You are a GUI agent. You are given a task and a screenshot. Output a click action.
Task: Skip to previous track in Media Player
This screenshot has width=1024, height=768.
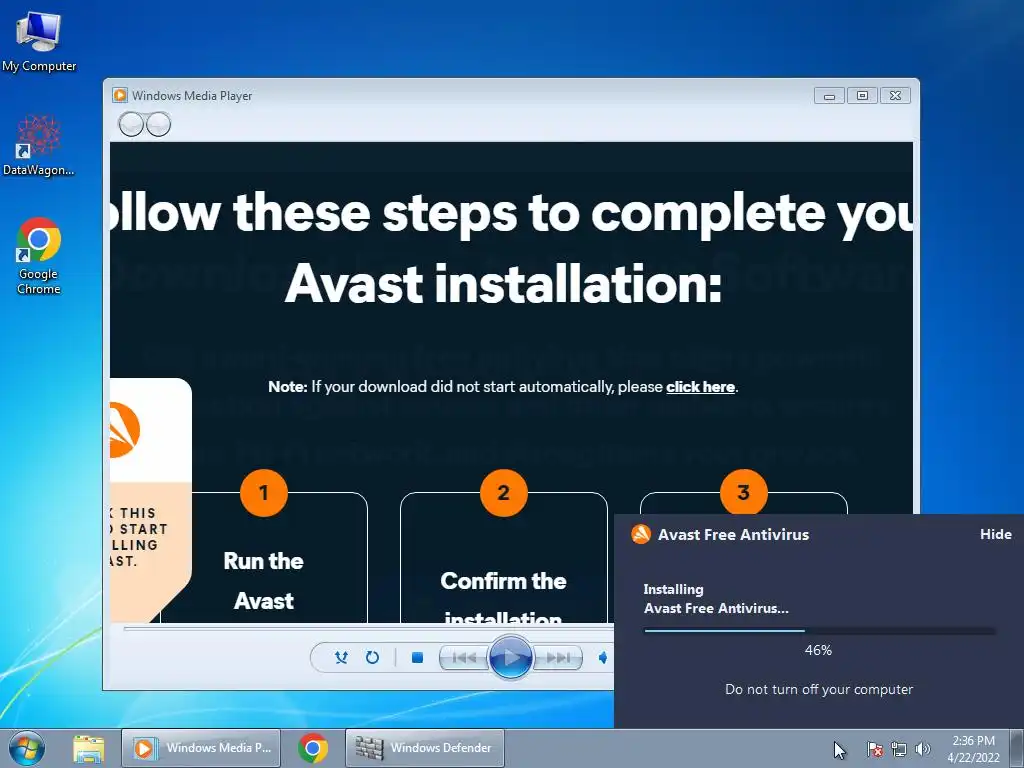(x=464, y=658)
